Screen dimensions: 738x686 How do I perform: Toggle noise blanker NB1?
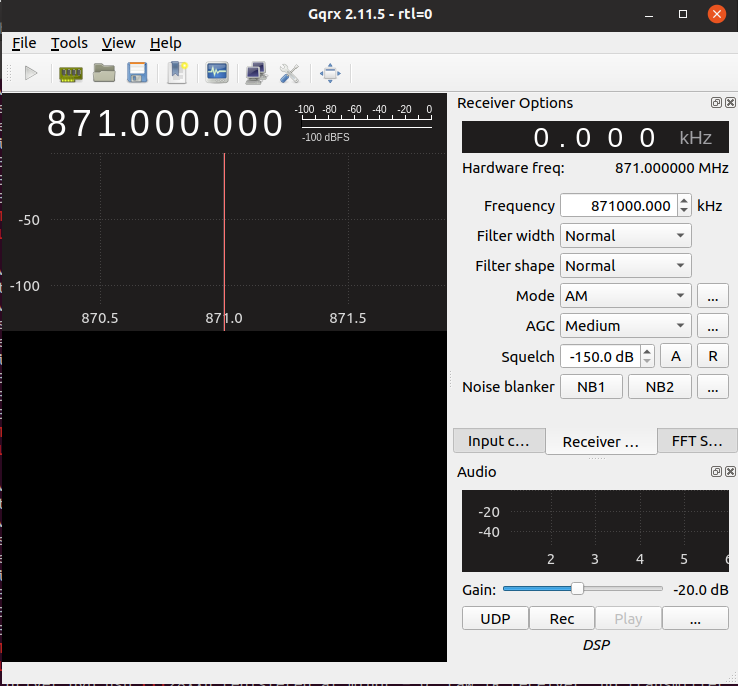click(x=591, y=387)
